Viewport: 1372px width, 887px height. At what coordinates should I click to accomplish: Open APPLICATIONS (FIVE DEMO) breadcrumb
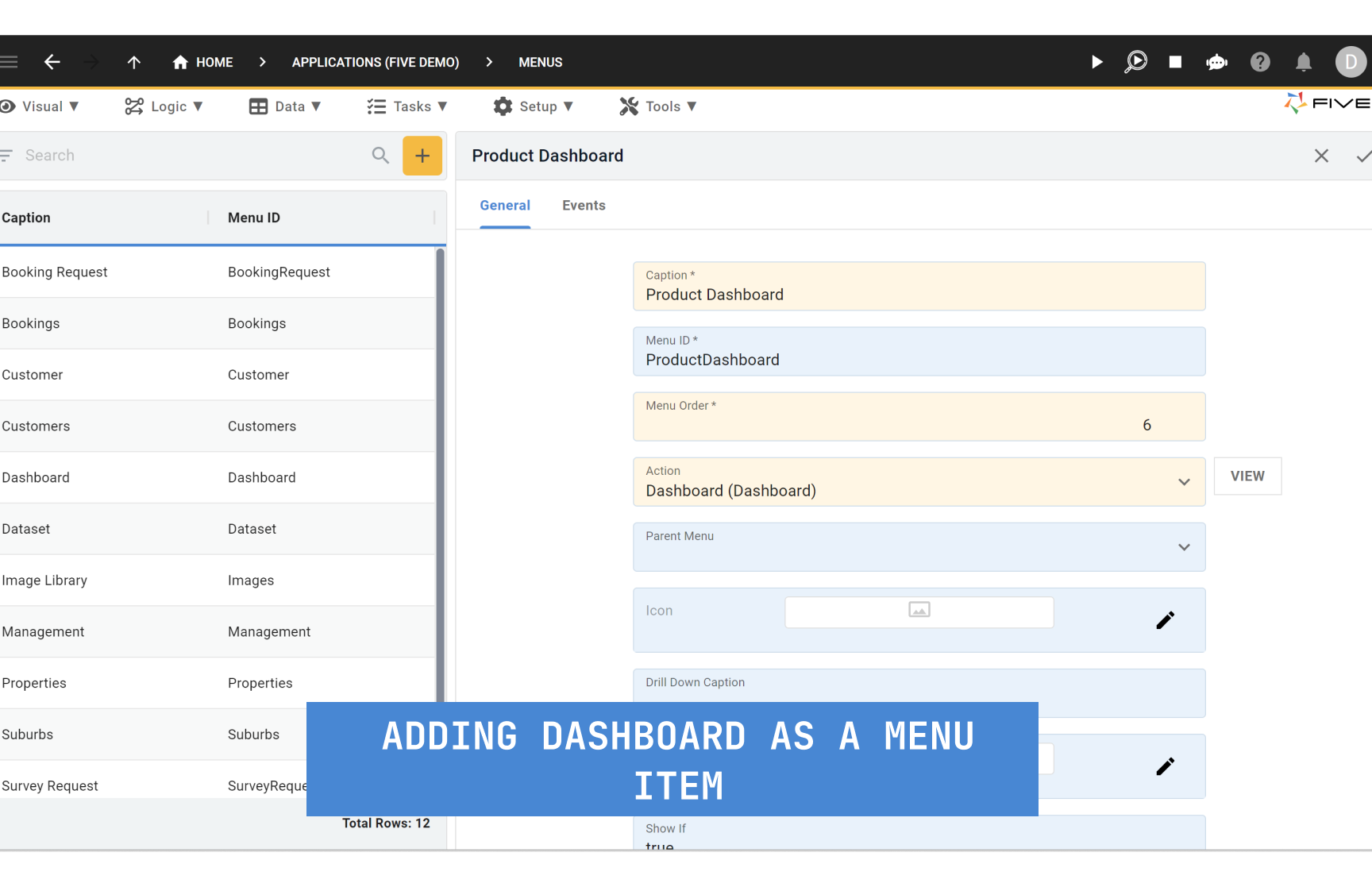click(375, 62)
